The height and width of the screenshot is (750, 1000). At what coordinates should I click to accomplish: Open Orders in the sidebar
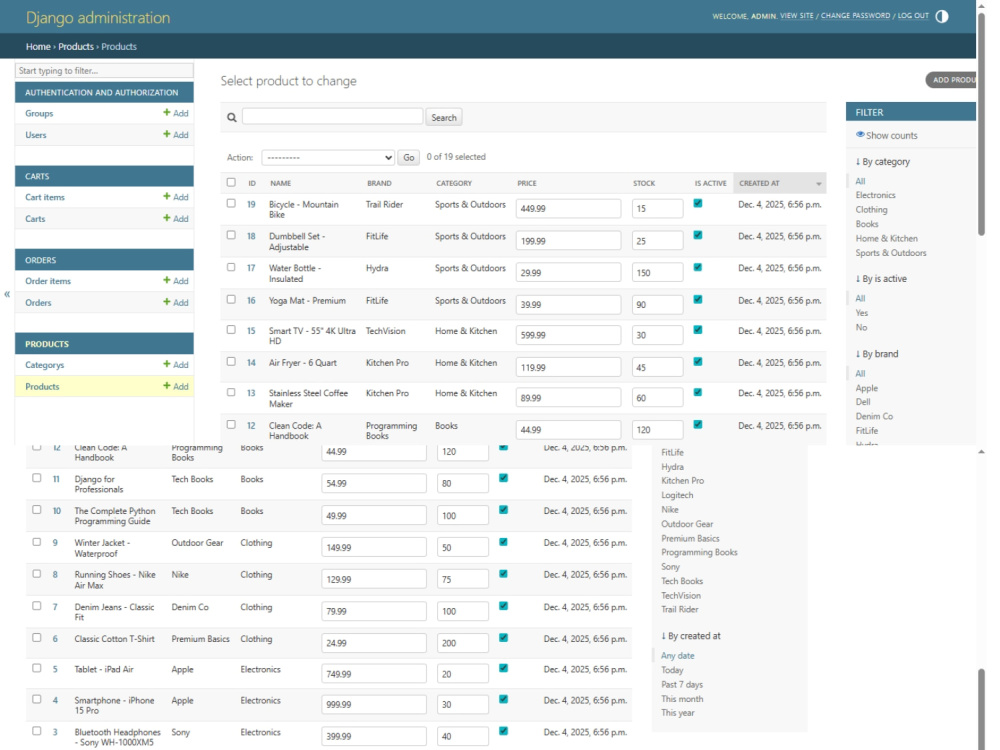[x=38, y=302]
